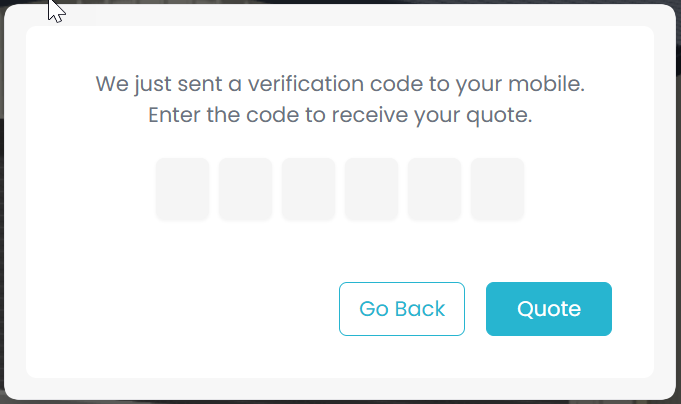Focus the second verification code digit box

[245, 188]
